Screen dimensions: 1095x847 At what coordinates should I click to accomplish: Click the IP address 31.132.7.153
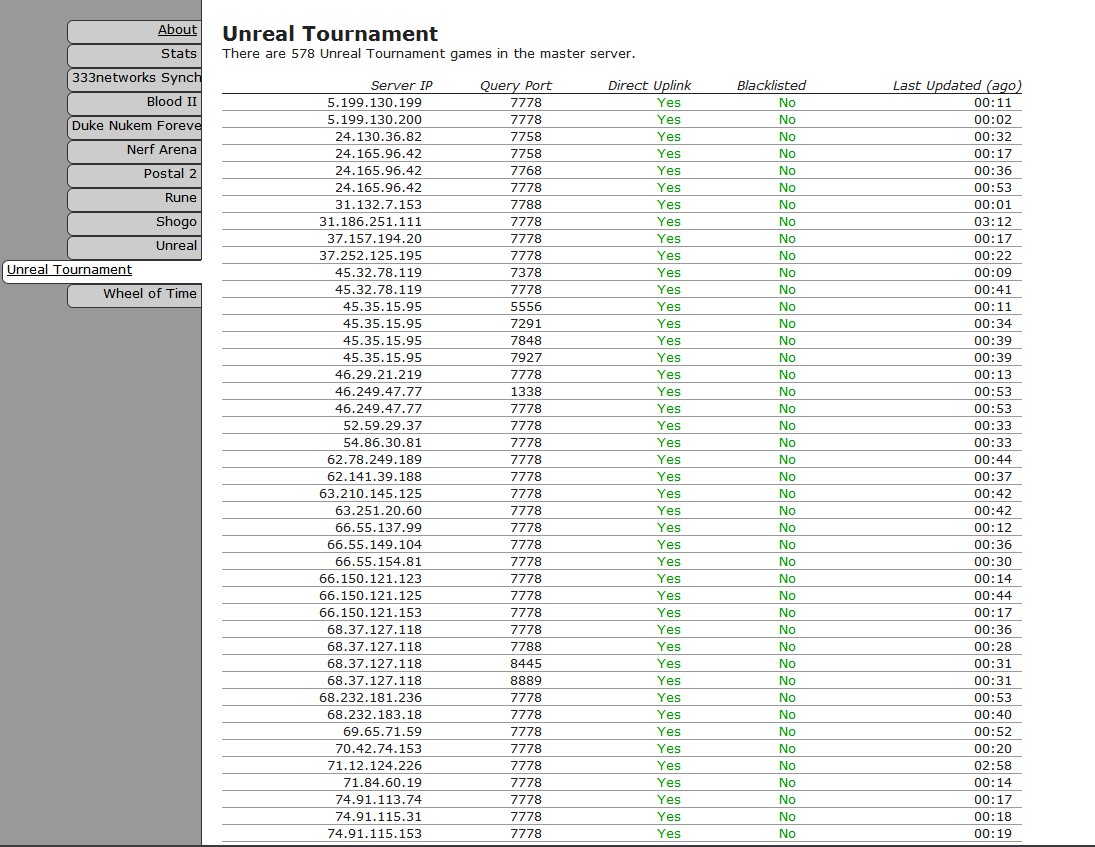(x=379, y=205)
